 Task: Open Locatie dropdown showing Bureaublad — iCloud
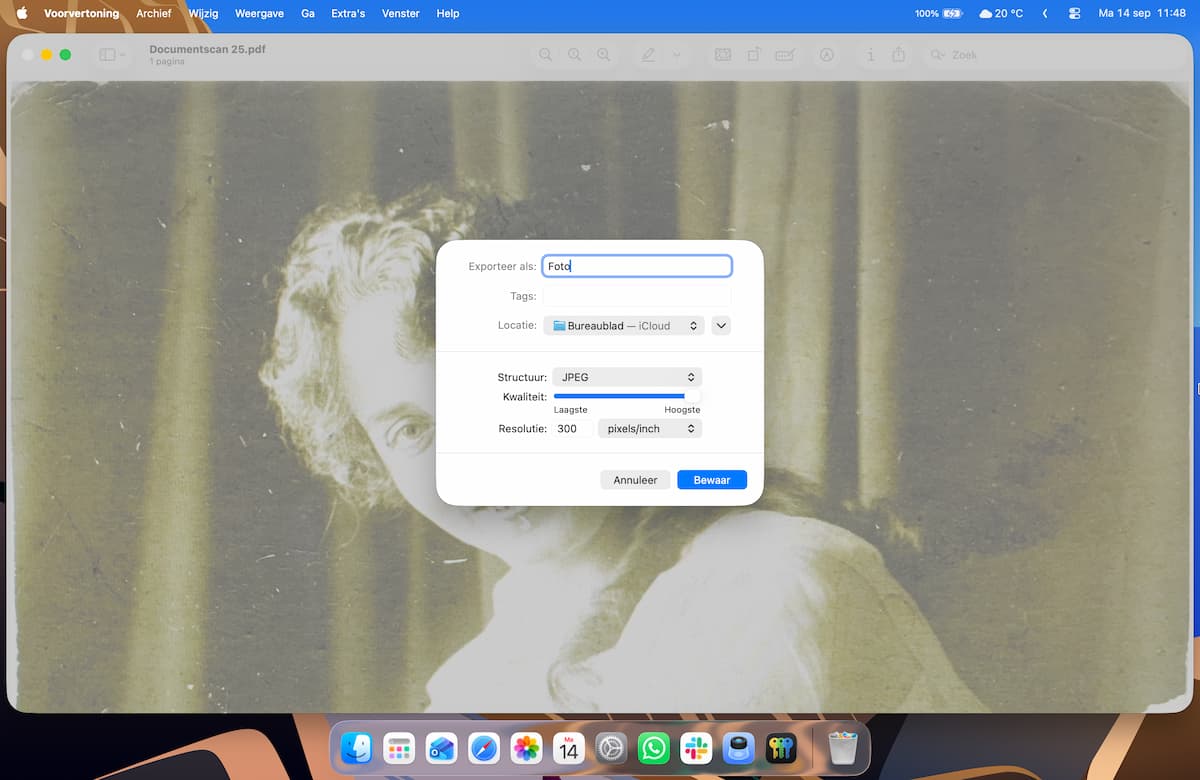[x=624, y=325]
